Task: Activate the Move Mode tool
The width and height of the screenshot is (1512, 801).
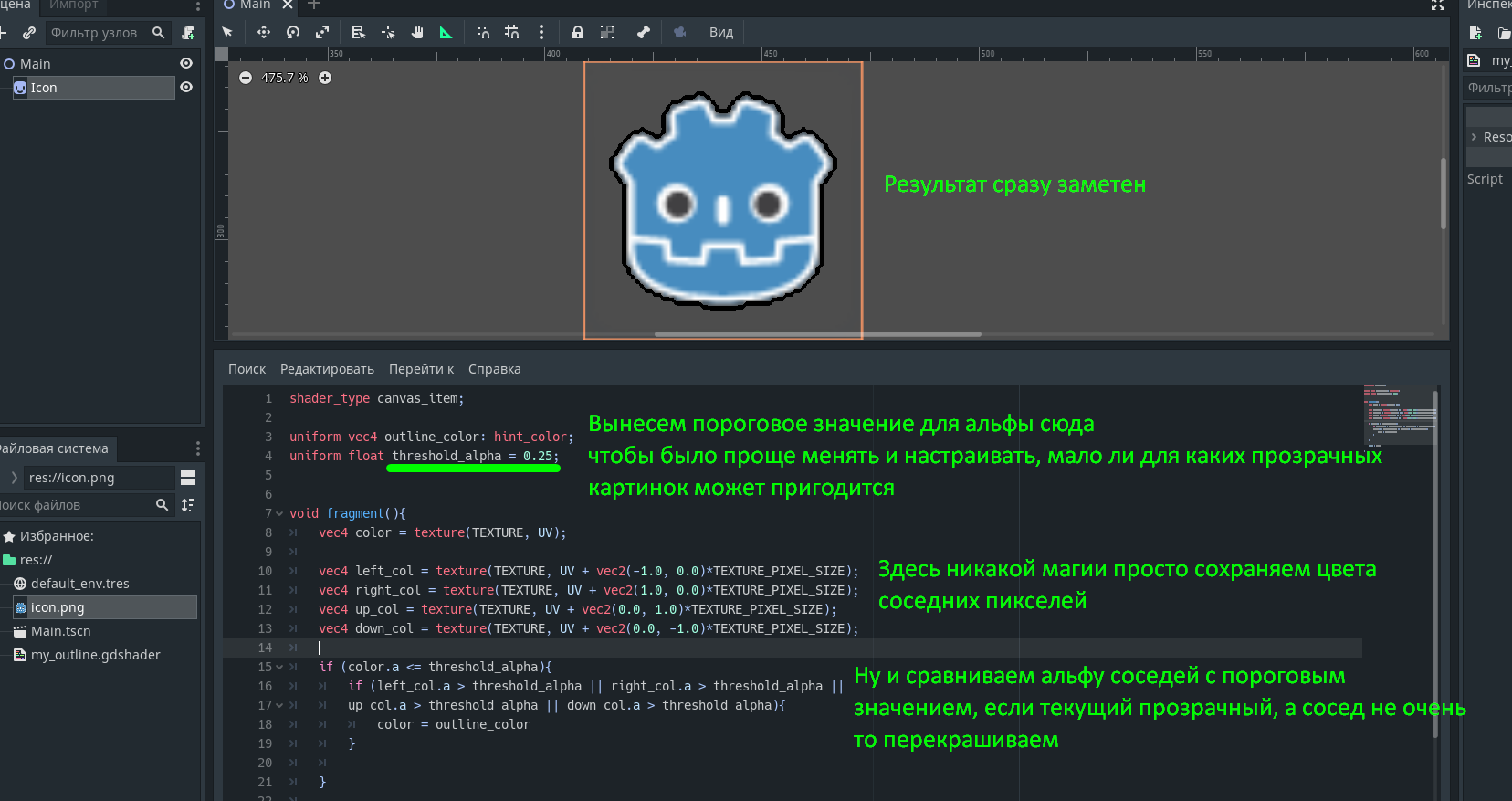Action: pyautogui.click(x=264, y=32)
